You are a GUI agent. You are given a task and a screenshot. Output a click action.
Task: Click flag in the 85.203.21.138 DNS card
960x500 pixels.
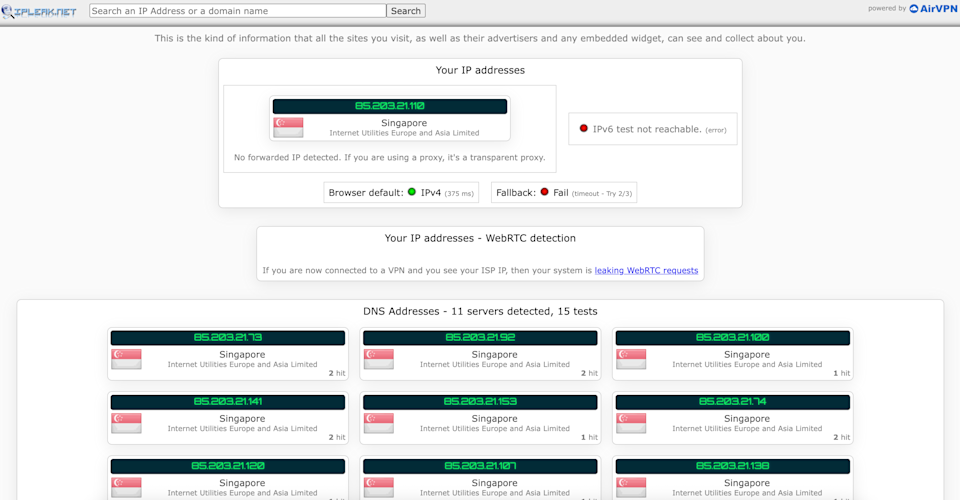[631, 487]
